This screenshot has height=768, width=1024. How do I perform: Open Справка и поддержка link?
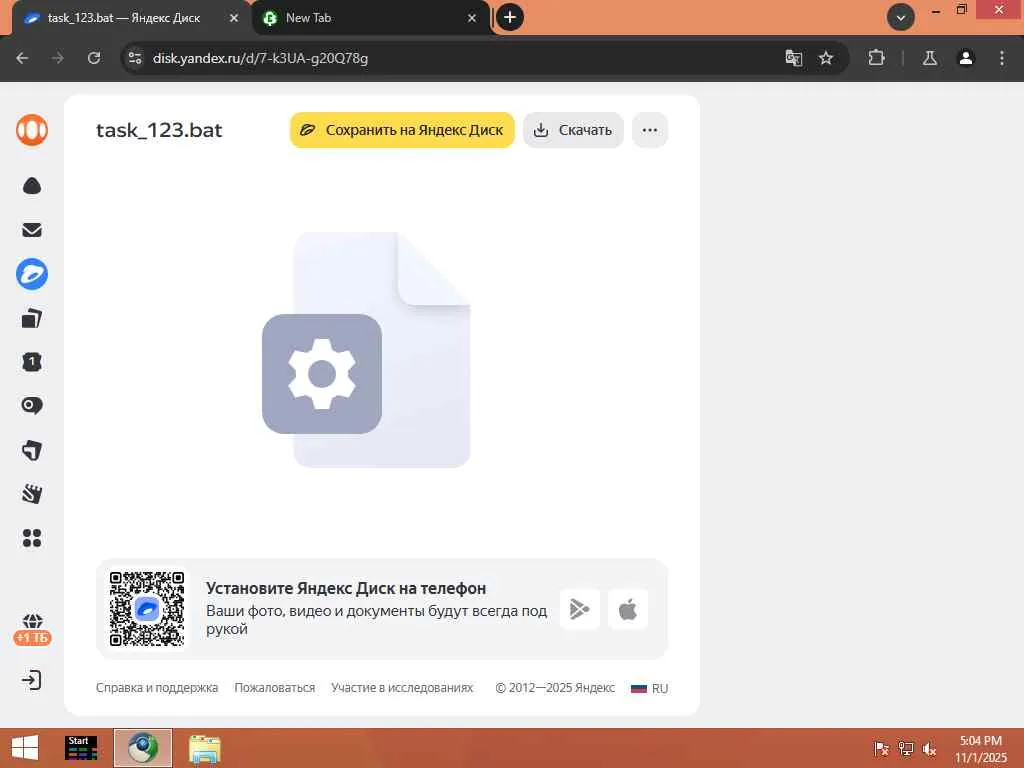[x=157, y=688]
